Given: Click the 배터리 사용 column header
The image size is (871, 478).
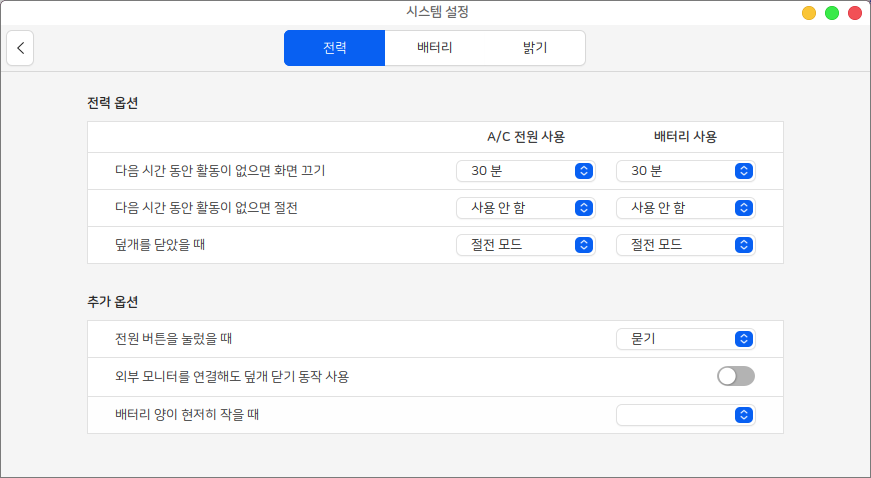Looking at the screenshot, I should [x=685, y=136].
